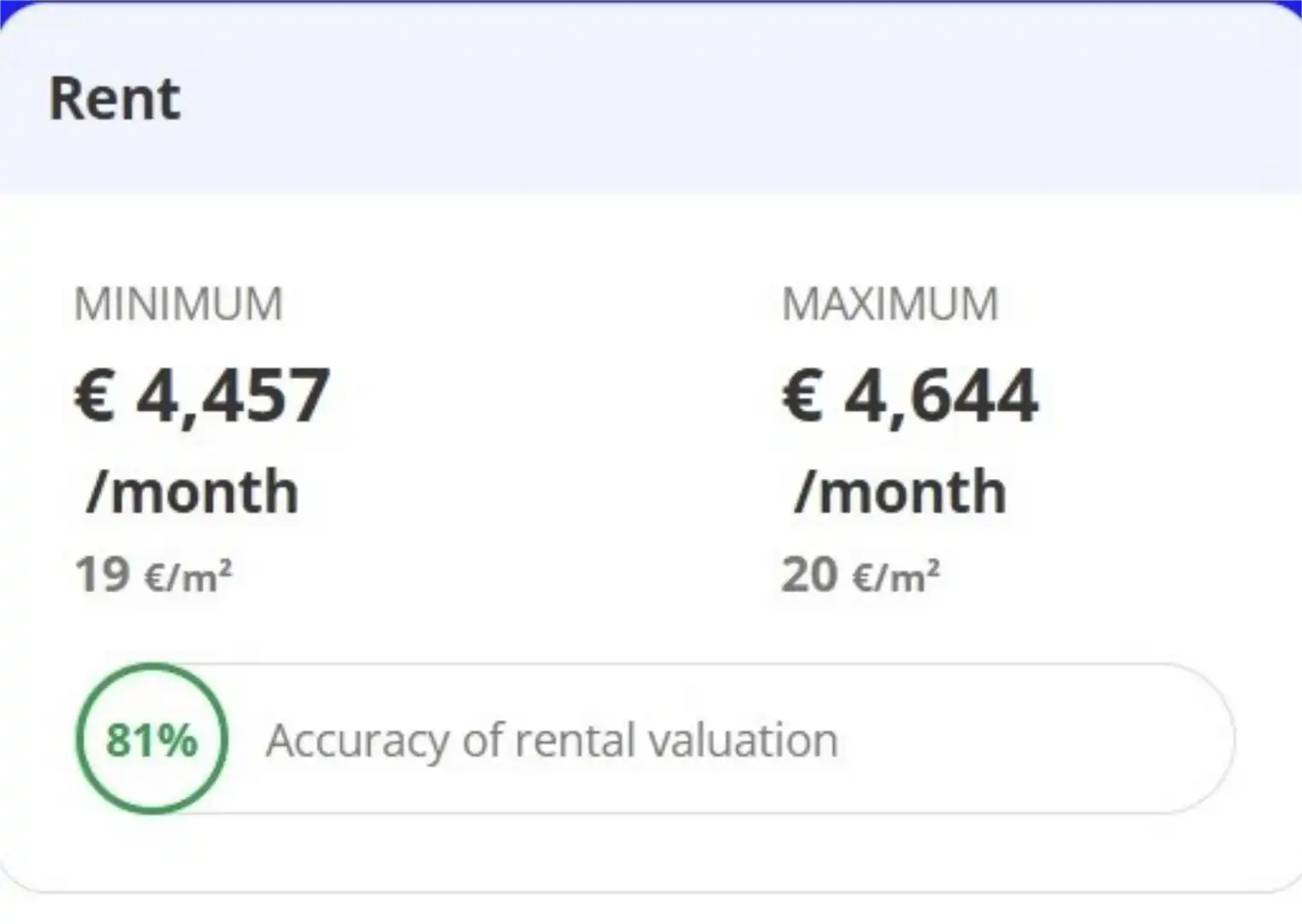Click the 81% accuracy circle indicator
Image resolution: width=1302 pixels, height=924 pixels.
(152, 738)
